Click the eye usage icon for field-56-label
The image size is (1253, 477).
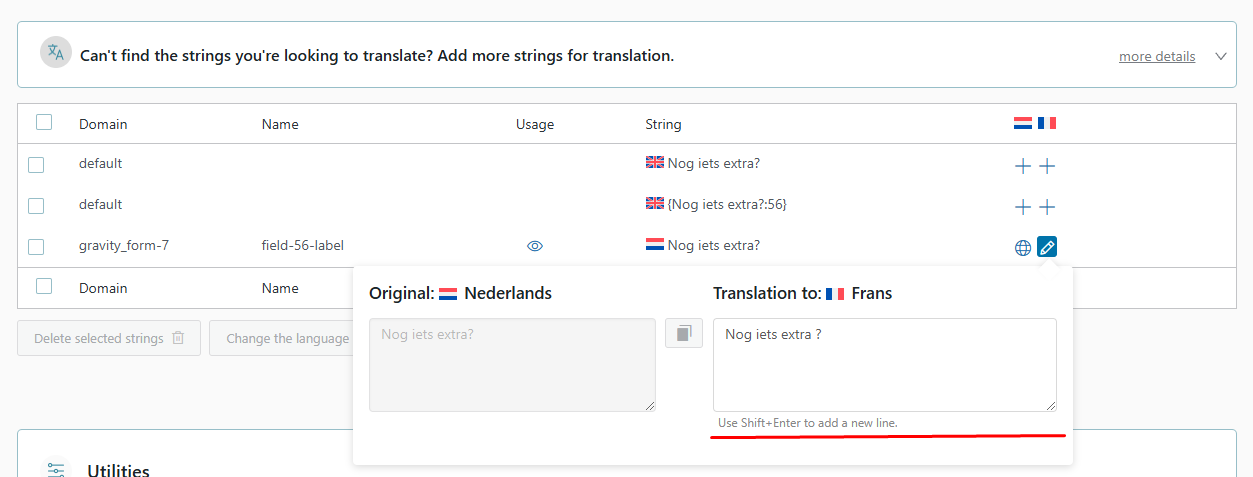pos(535,246)
